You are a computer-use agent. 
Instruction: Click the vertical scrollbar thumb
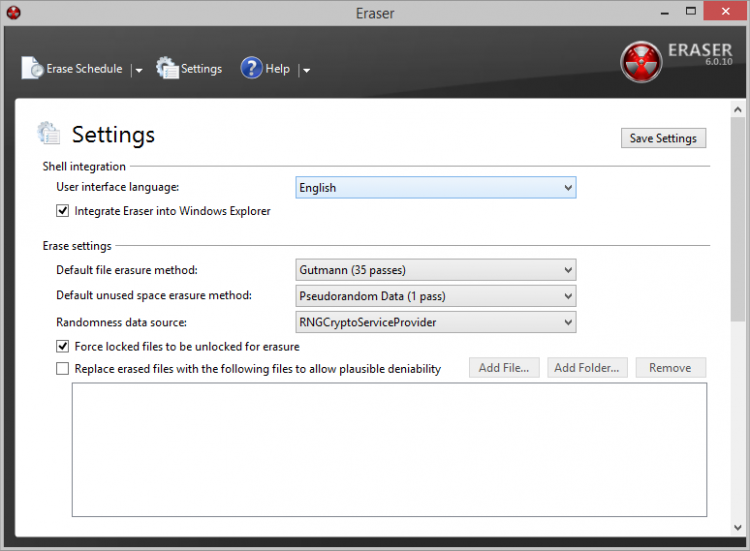[738, 219]
